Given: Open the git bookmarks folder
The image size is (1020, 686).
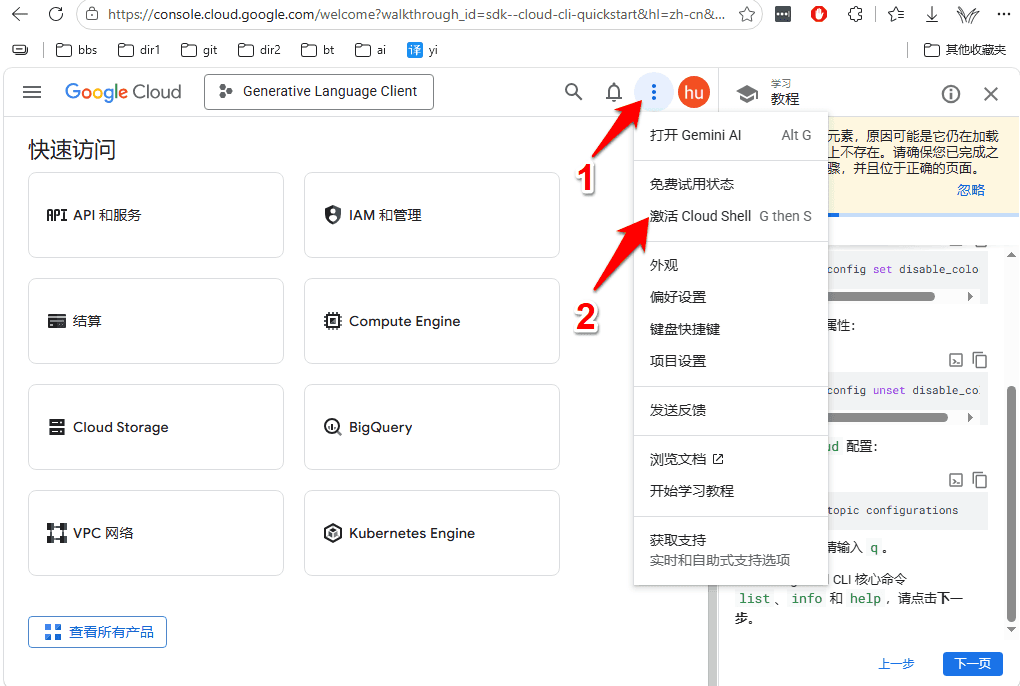Looking at the screenshot, I should click(199, 50).
